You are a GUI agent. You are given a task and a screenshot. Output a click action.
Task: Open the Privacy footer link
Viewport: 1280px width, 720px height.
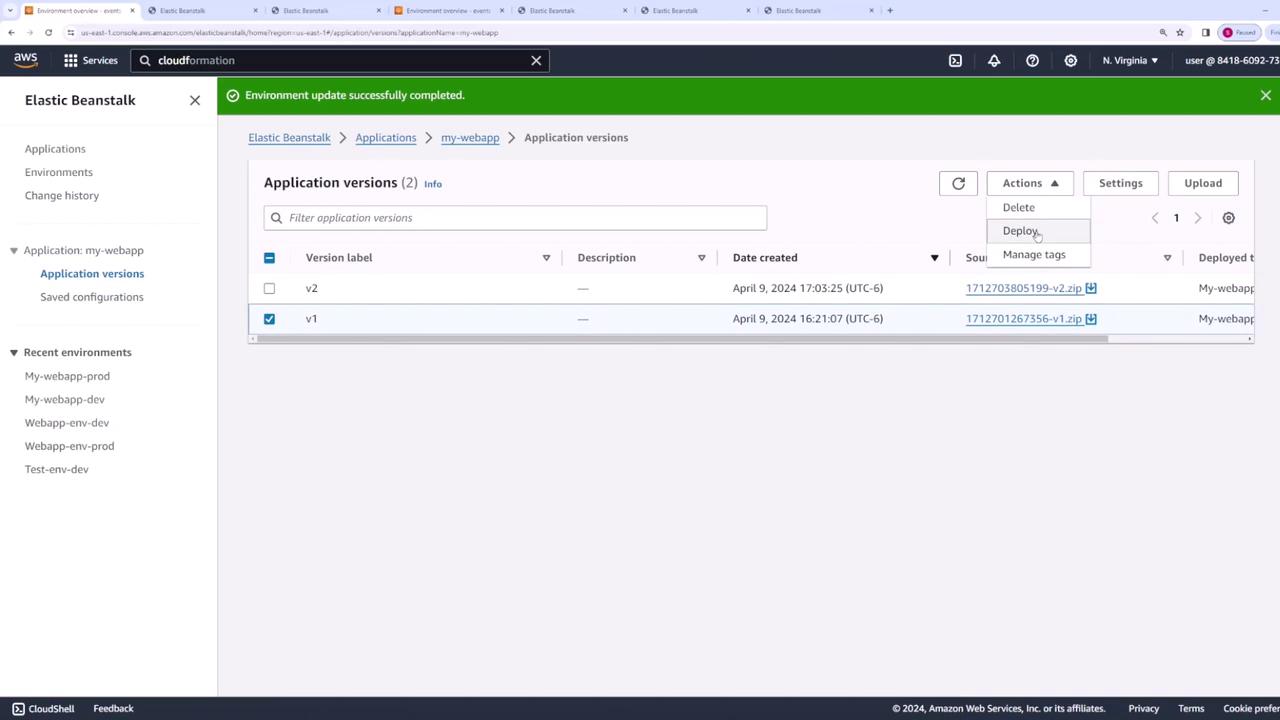[x=1143, y=709]
